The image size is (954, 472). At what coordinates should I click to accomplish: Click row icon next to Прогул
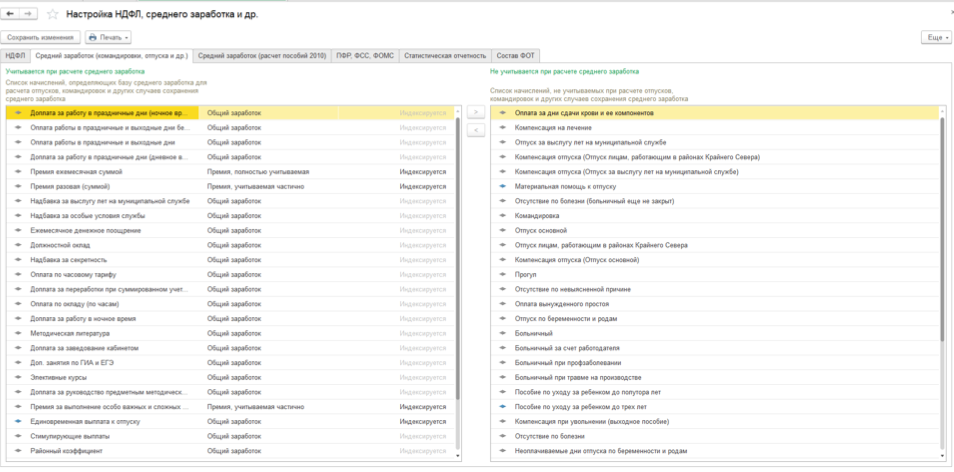[503, 275]
